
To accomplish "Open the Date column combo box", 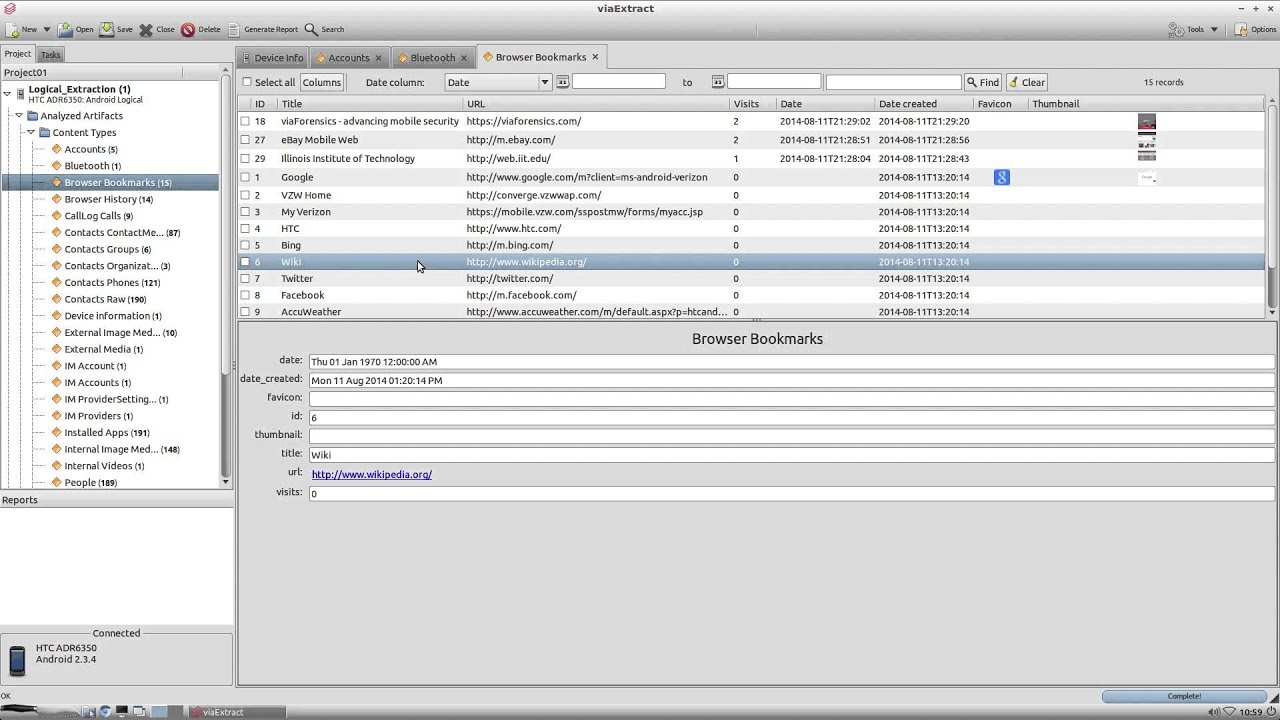I will pos(498,82).
